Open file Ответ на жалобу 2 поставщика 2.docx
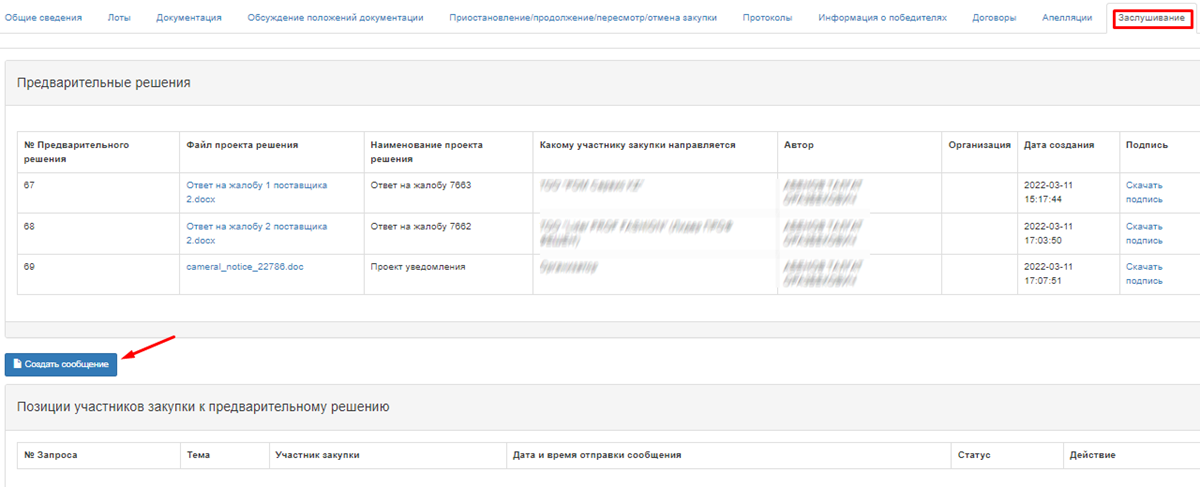Screen dimensions: 1200x487 point(256,233)
